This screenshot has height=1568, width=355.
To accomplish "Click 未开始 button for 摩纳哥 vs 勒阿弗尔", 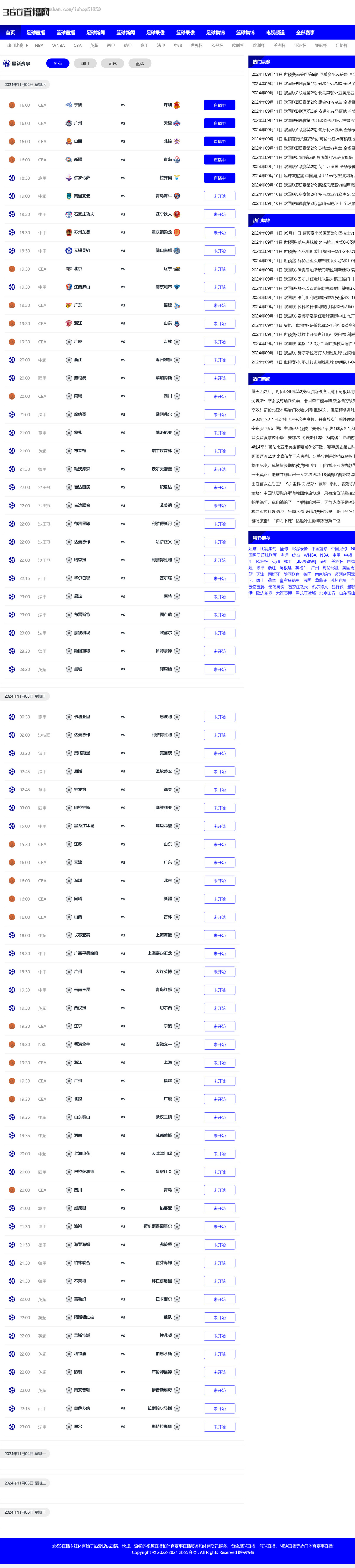I will pos(219,415).
